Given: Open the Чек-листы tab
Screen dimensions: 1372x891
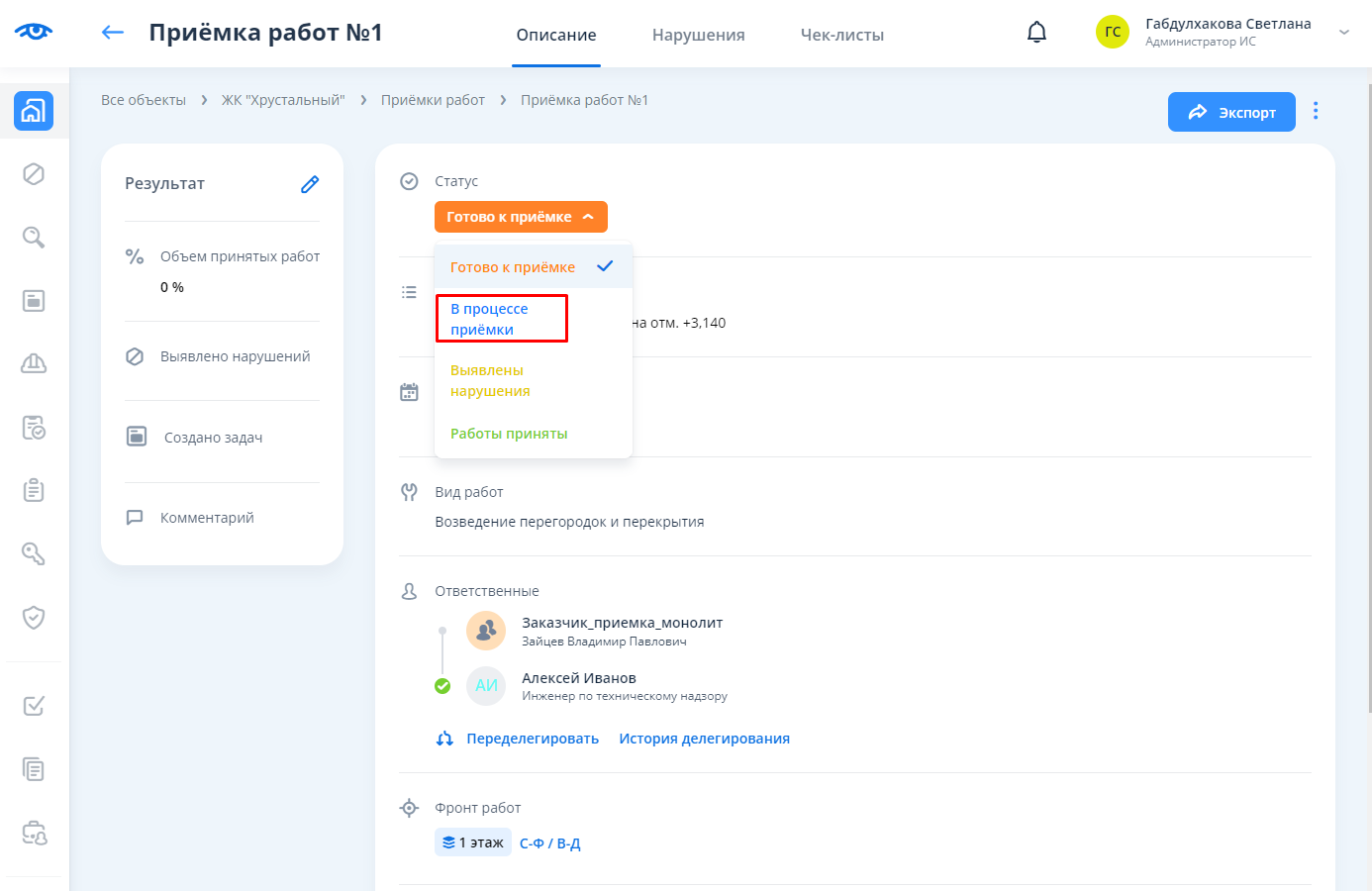Looking at the screenshot, I should pos(841,35).
